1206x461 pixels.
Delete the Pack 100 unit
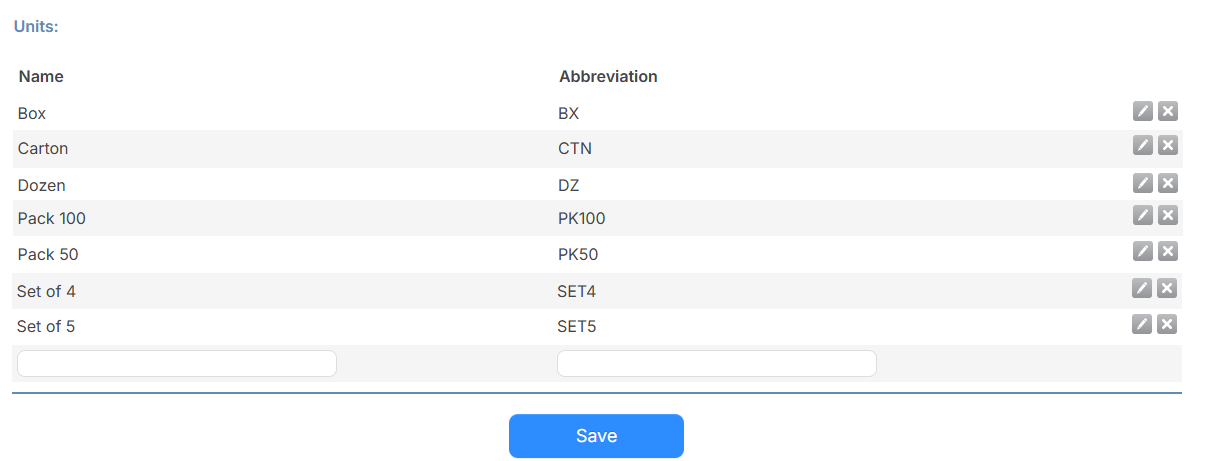point(1167,216)
